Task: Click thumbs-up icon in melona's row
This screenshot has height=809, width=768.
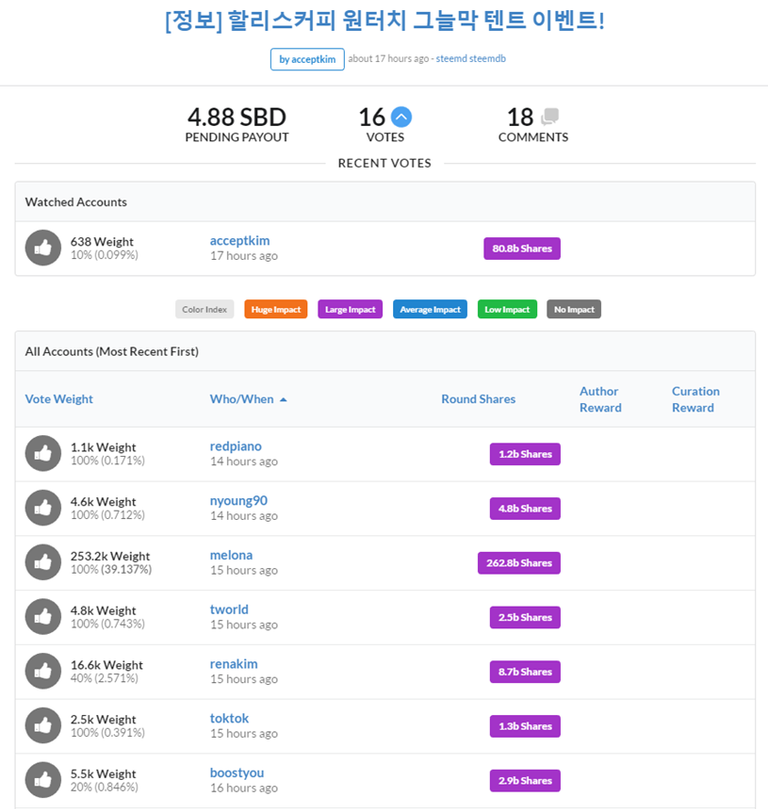Action: pyautogui.click(x=43, y=563)
